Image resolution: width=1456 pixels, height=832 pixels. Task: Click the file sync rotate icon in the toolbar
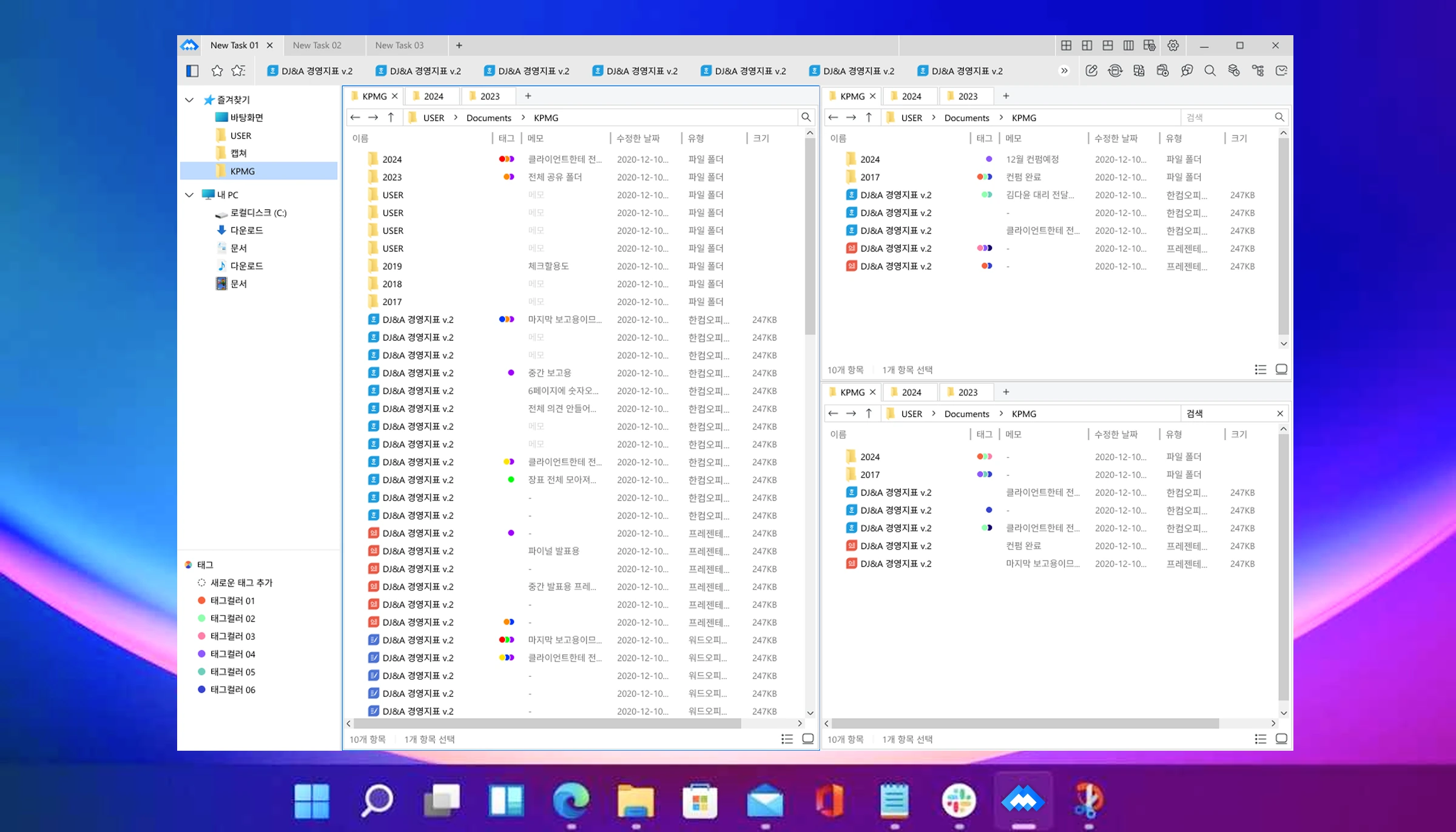point(1115,71)
